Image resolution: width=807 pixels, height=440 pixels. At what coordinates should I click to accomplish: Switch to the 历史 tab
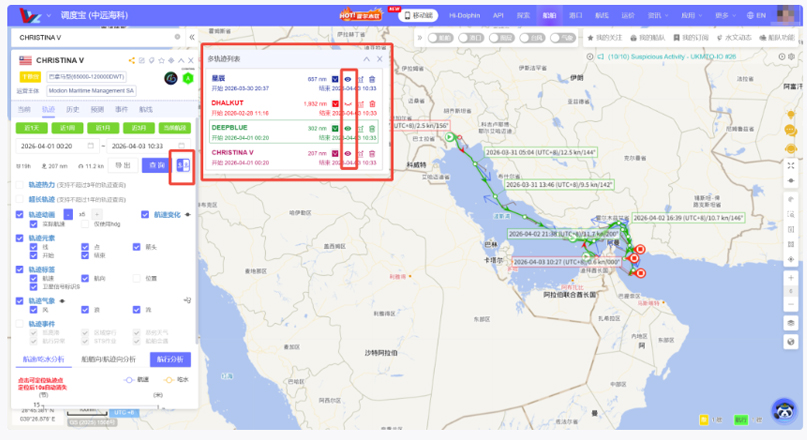[73, 109]
